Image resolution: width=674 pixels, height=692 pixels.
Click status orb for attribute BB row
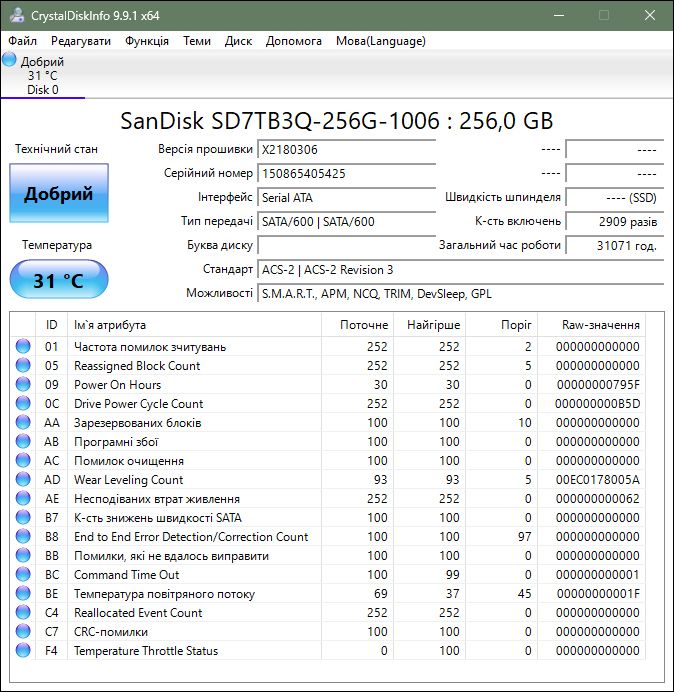23,555
